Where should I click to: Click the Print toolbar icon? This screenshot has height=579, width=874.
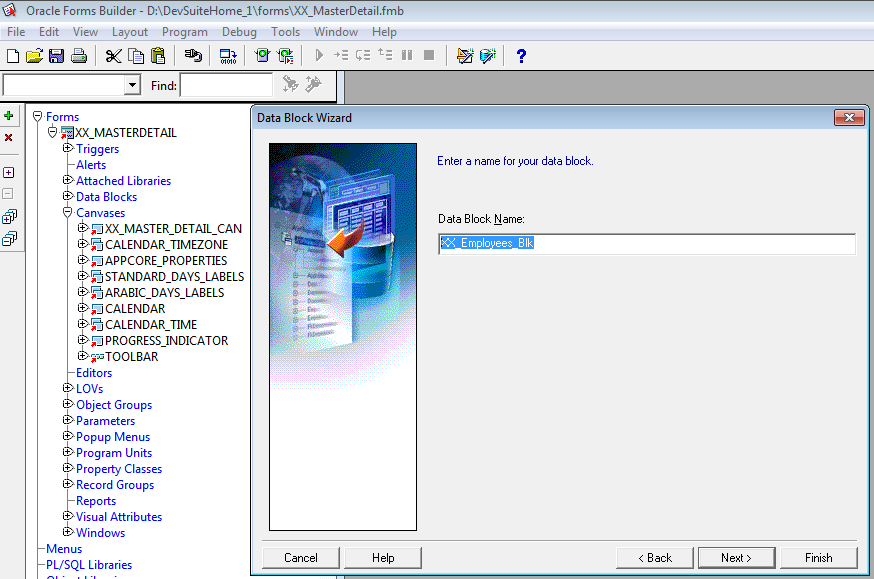79,56
